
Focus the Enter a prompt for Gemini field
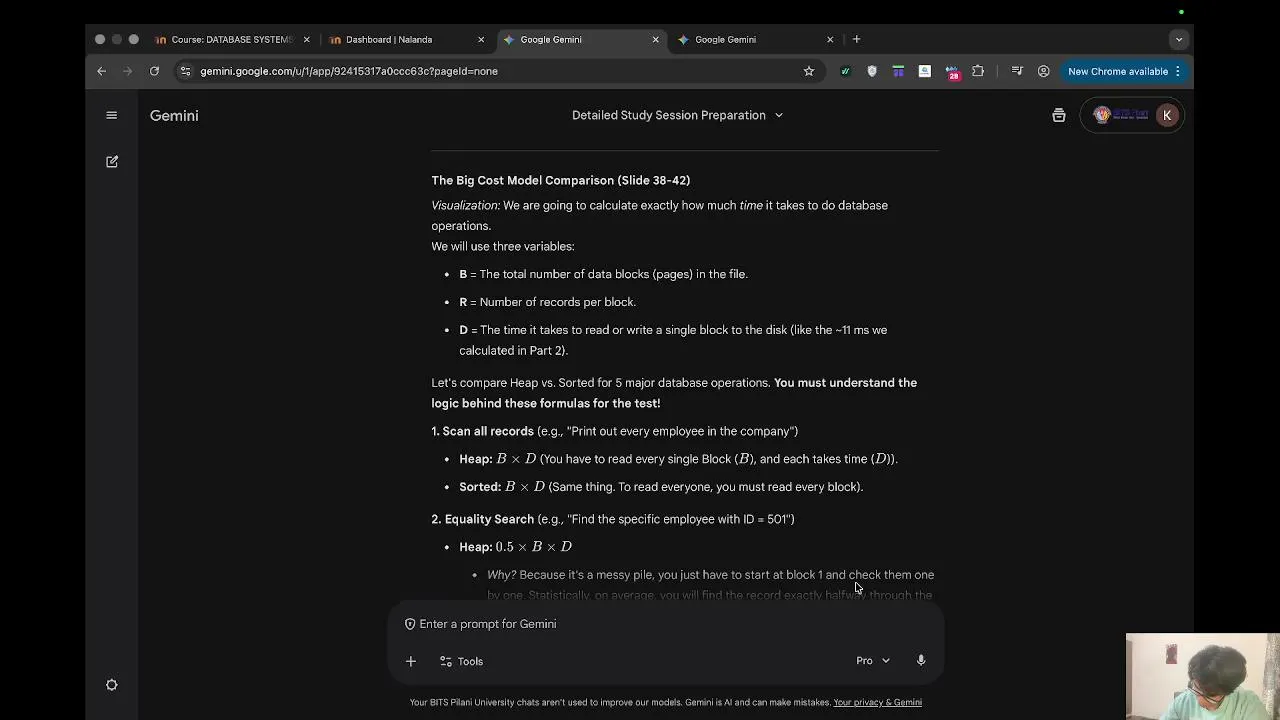665,624
